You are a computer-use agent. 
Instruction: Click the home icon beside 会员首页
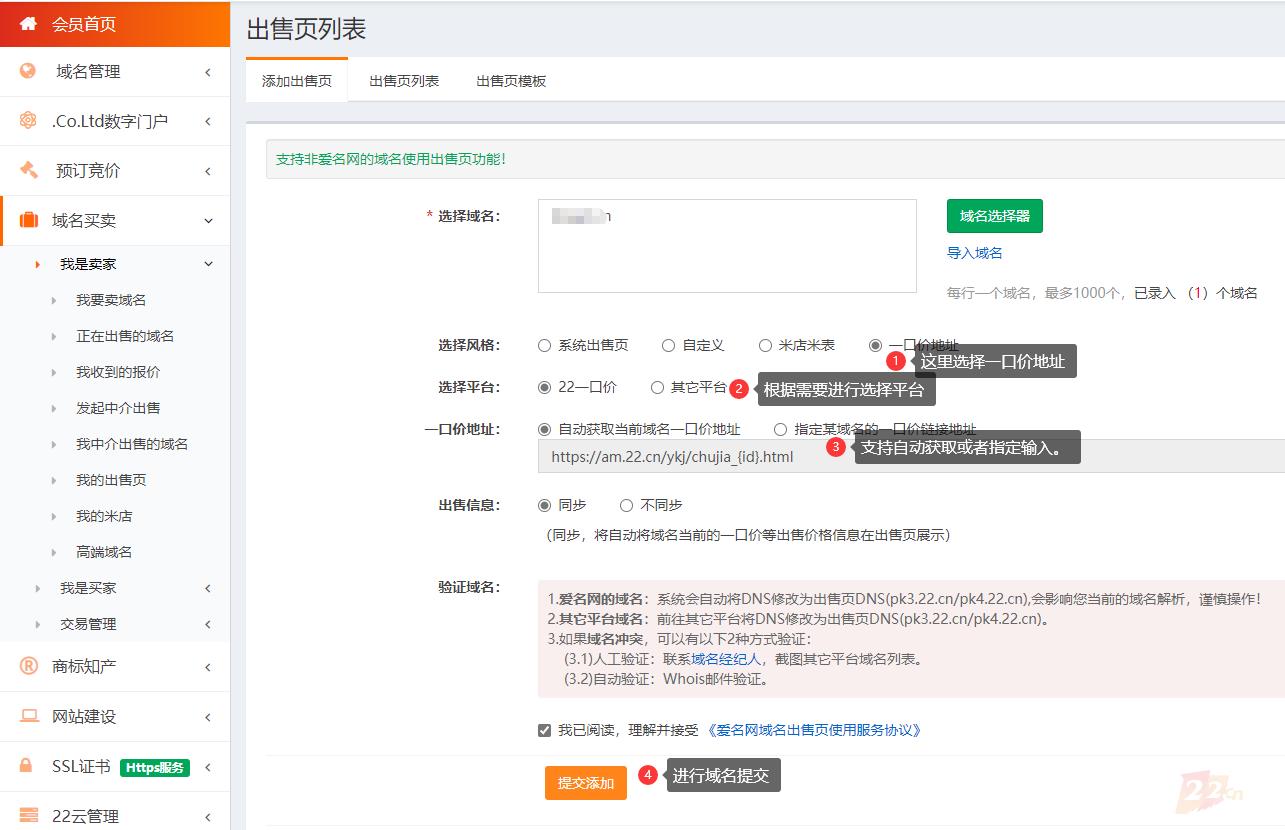coord(28,24)
